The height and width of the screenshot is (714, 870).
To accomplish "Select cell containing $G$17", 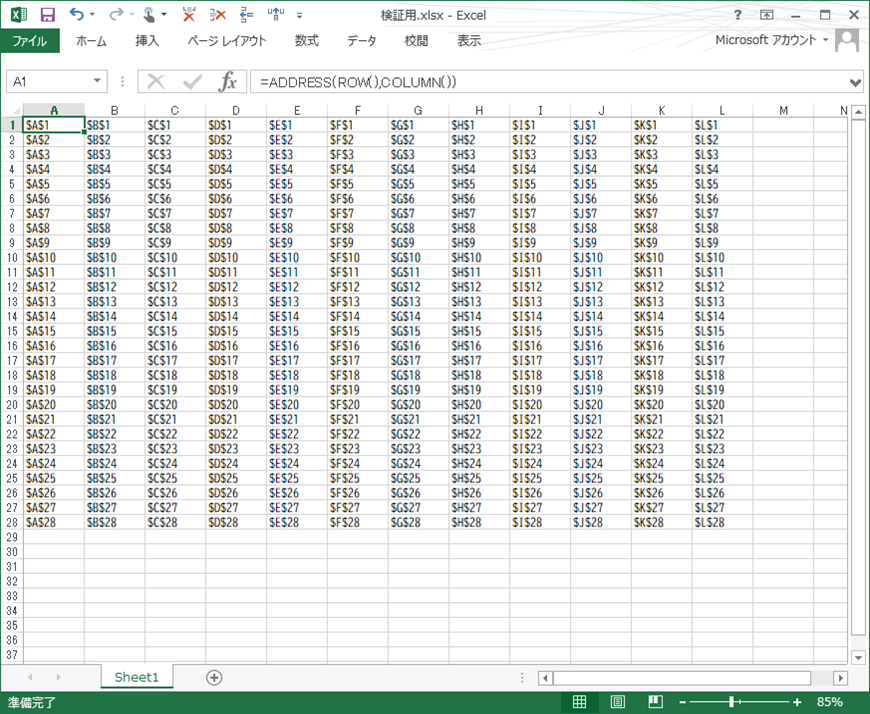I will pyautogui.click(x=418, y=361).
